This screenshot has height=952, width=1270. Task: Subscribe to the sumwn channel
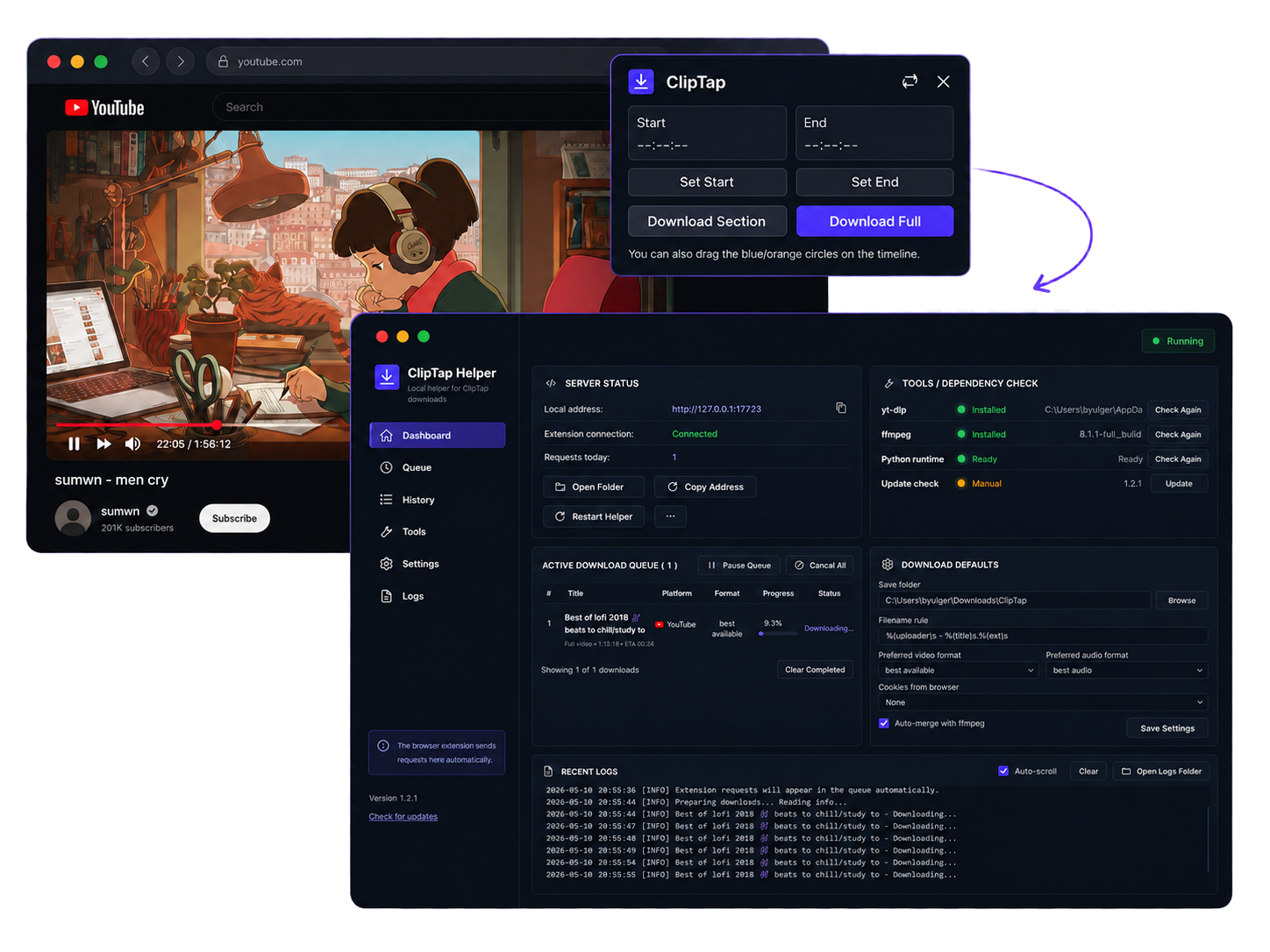234,518
